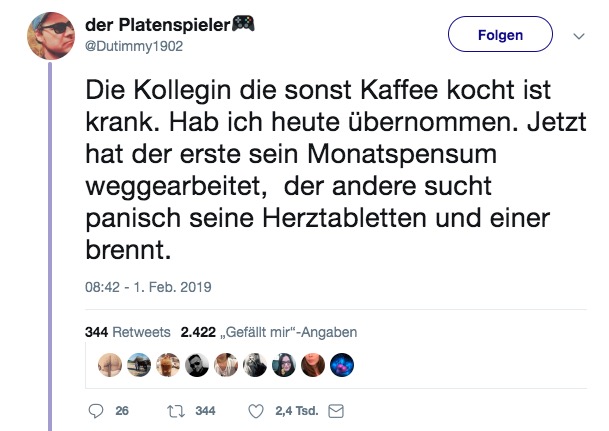
Task: Click the envelope direct message icon
Action: (336, 411)
